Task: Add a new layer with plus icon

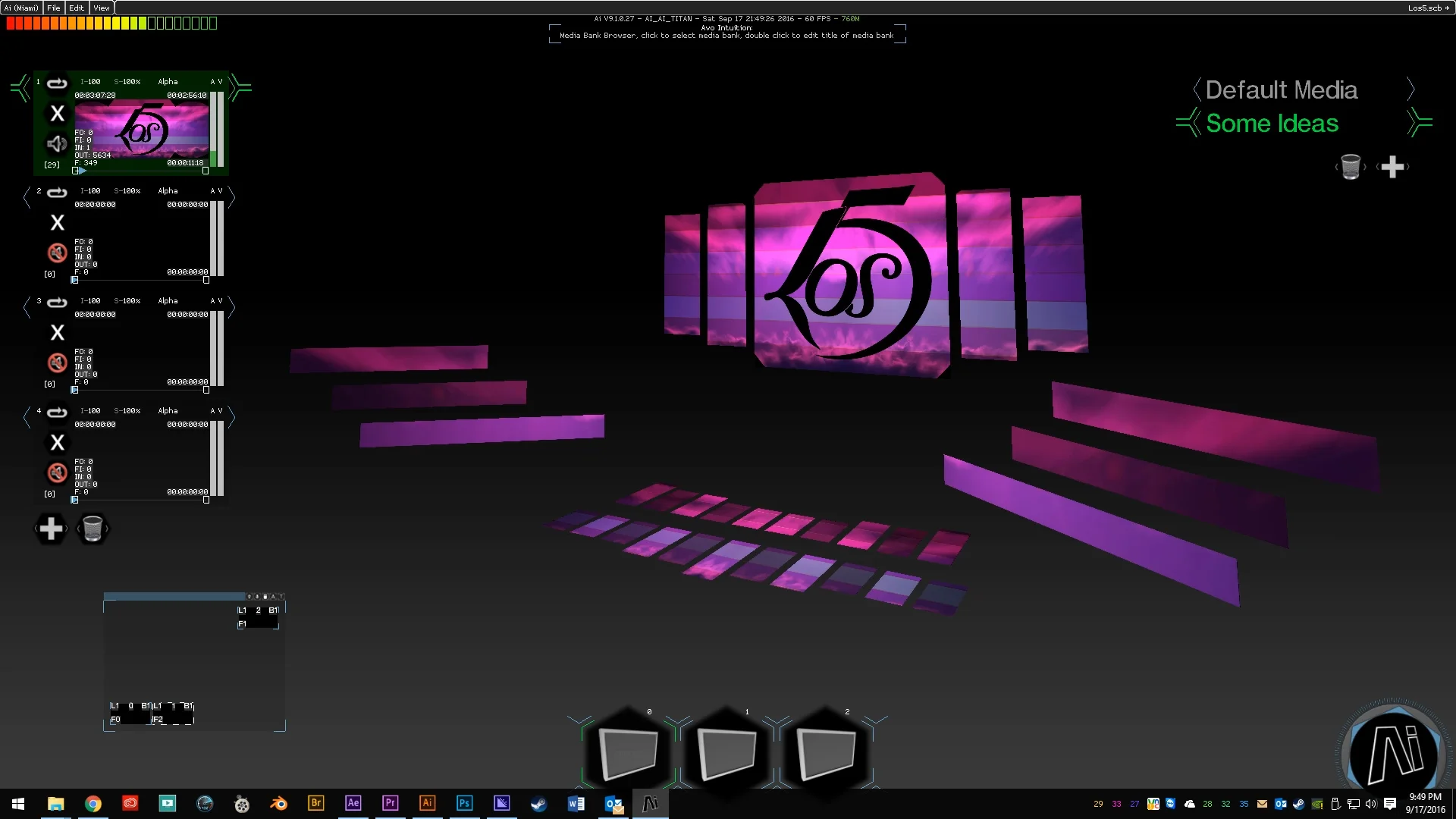Action: 51,529
